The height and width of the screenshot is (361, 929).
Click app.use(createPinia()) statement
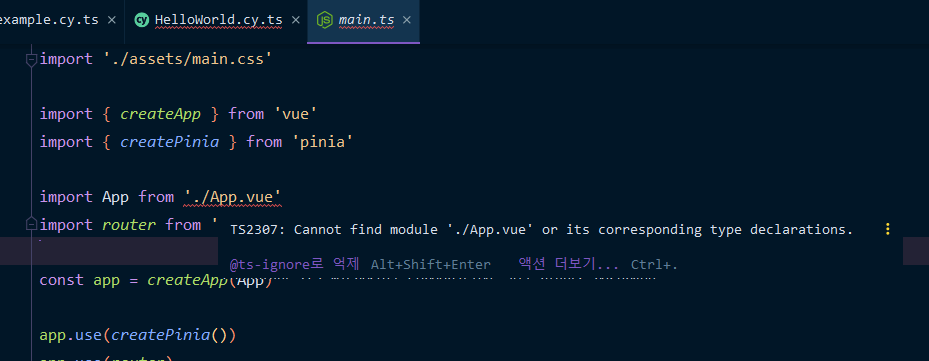137,335
